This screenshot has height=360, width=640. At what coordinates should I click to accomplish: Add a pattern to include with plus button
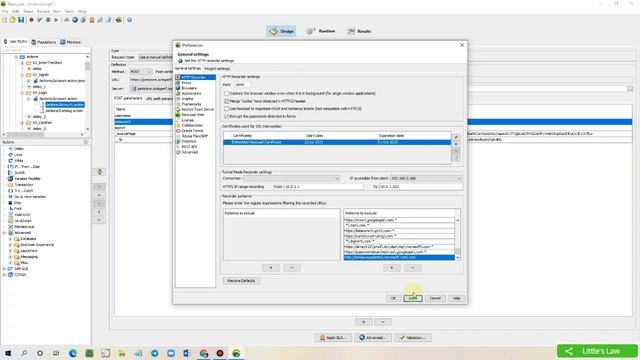click(x=271, y=268)
